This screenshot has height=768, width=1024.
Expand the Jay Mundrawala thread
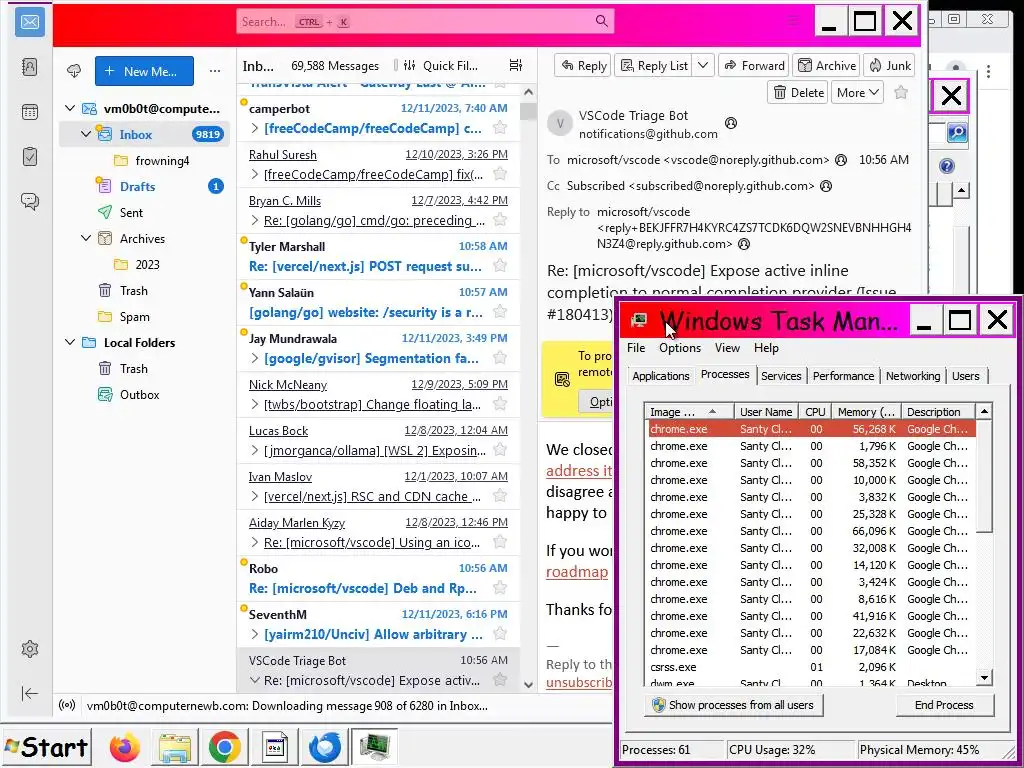click(255, 358)
